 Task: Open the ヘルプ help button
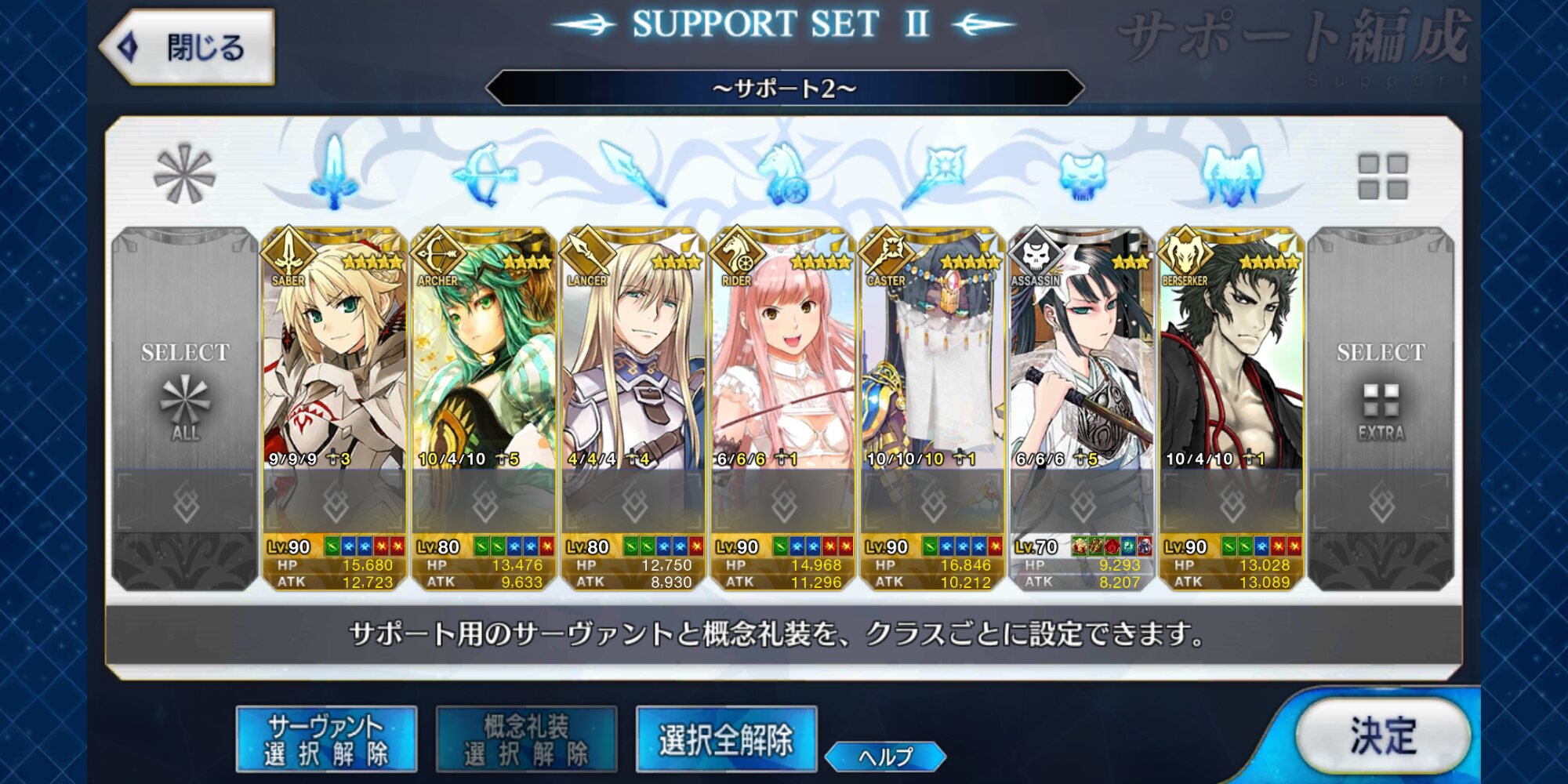[886, 757]
